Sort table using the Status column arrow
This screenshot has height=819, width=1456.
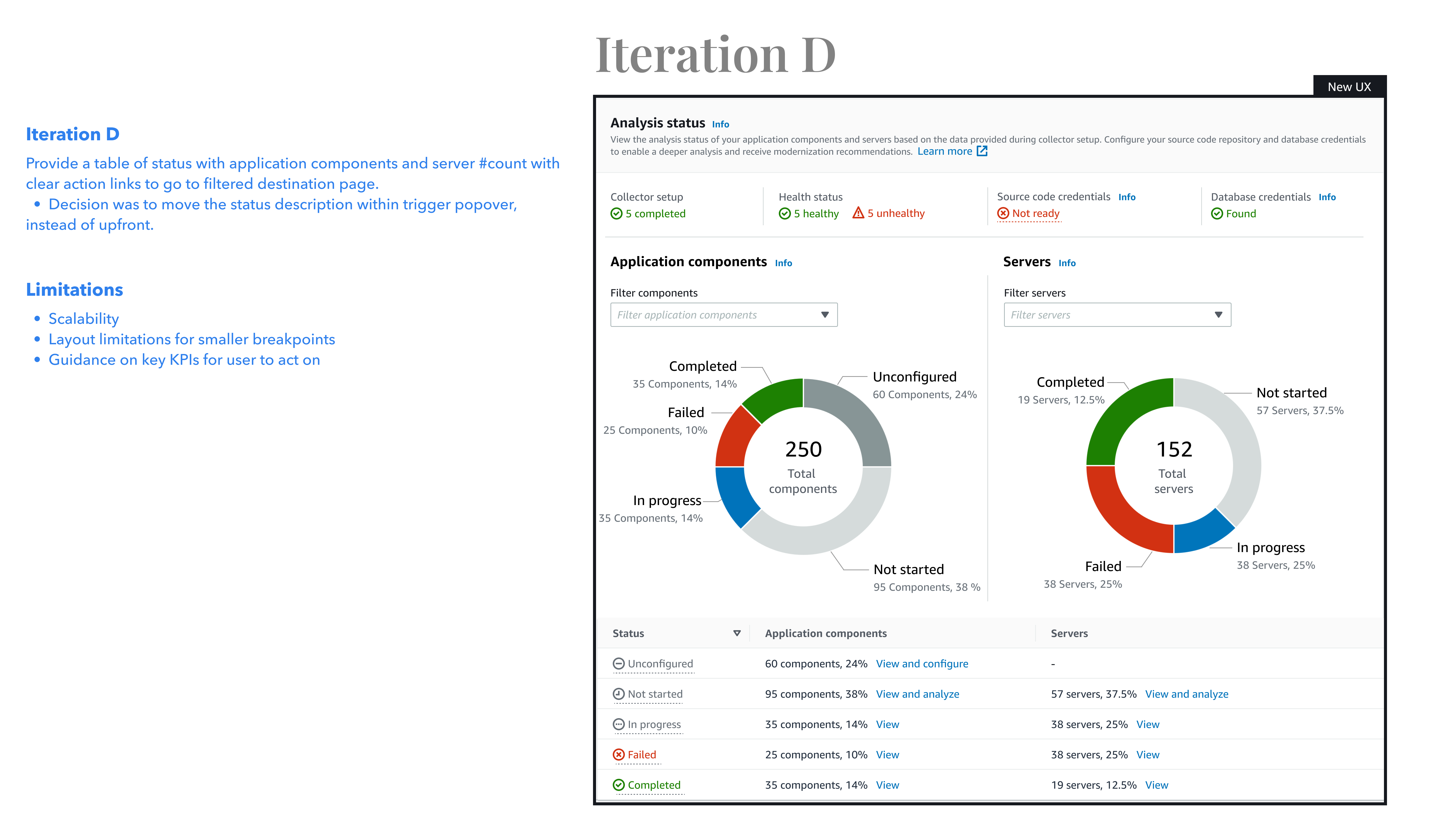pos(737,633)
